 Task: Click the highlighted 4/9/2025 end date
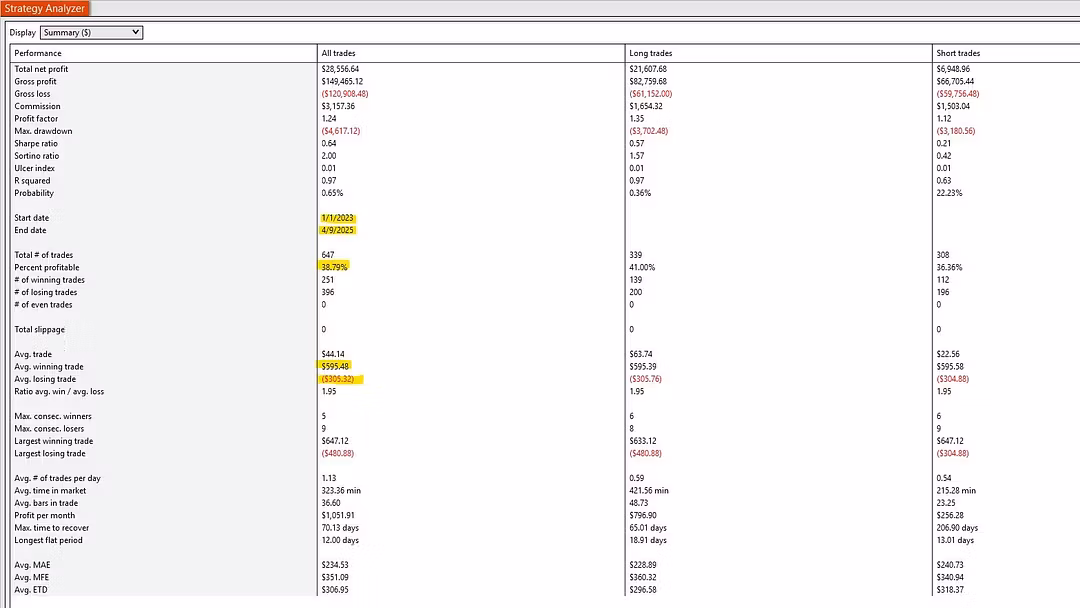pos(338,230)
